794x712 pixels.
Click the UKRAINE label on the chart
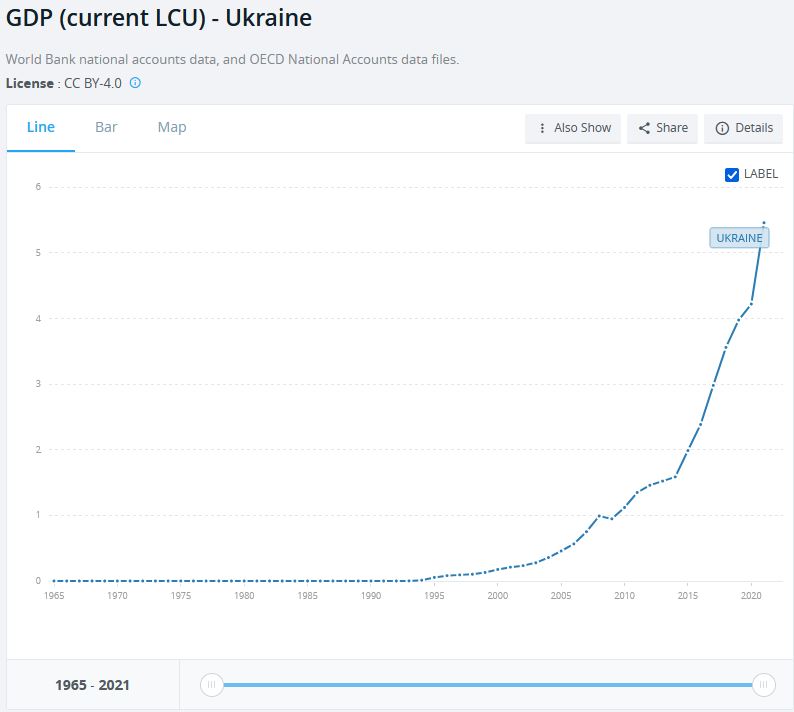739,238
